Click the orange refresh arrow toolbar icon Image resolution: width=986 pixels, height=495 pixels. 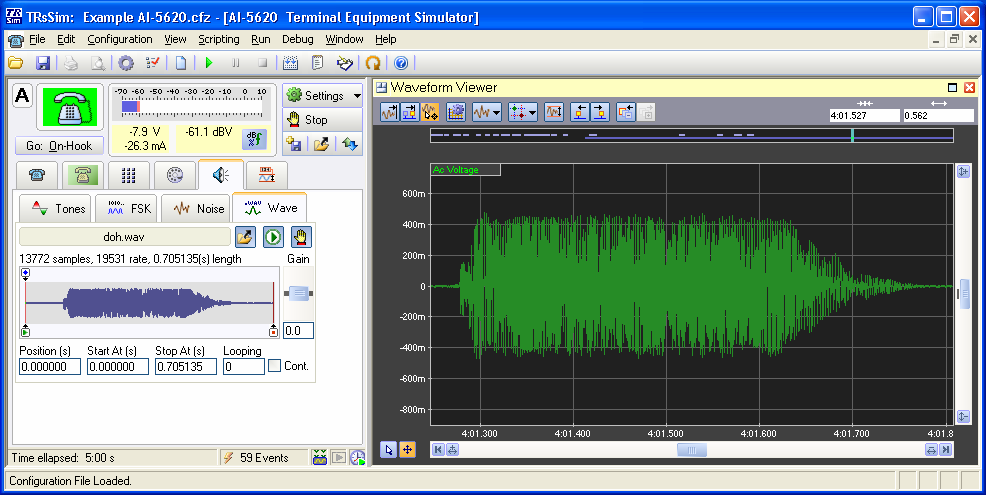373,63
